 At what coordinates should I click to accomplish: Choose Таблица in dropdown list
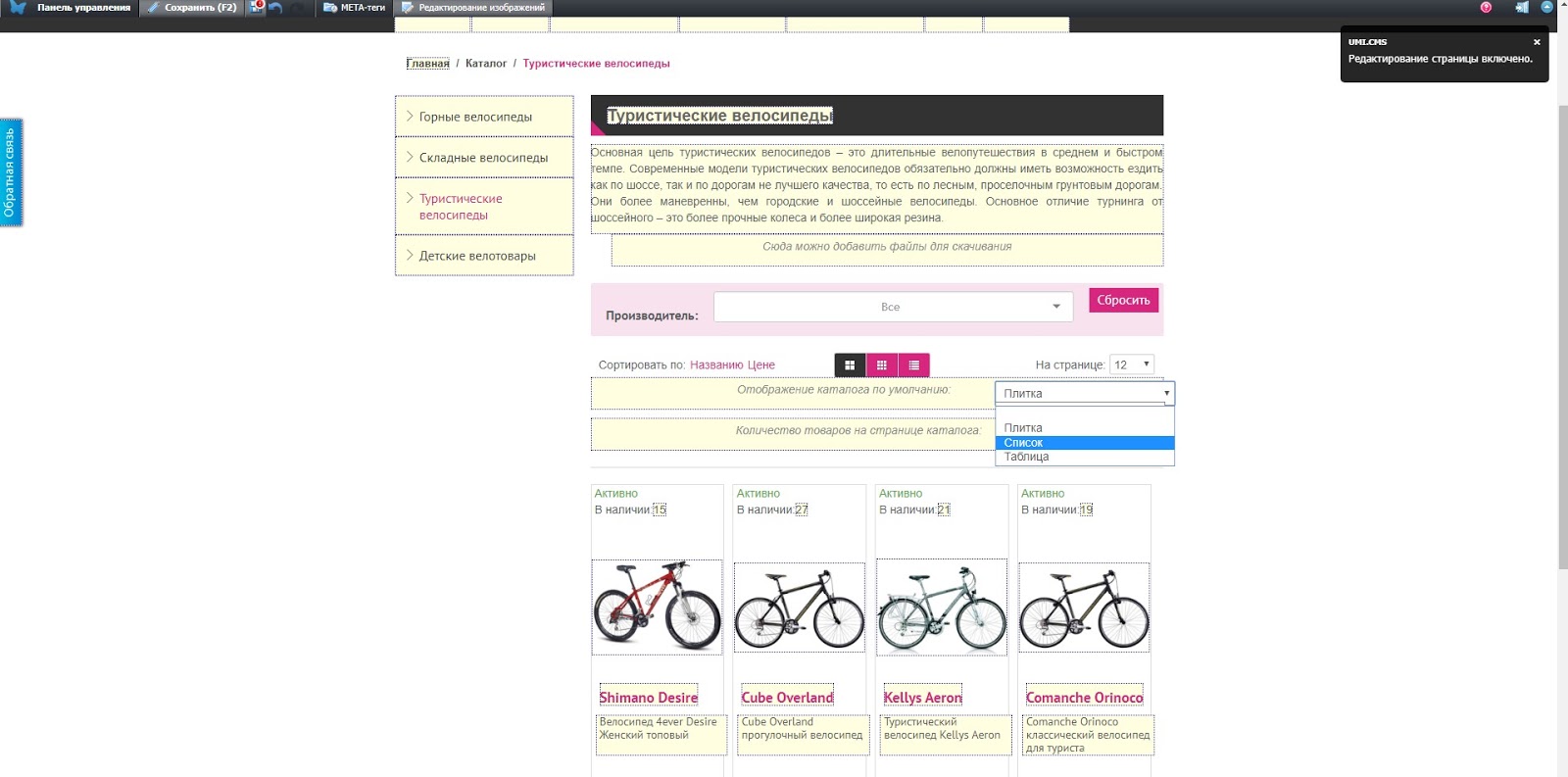1085,457
